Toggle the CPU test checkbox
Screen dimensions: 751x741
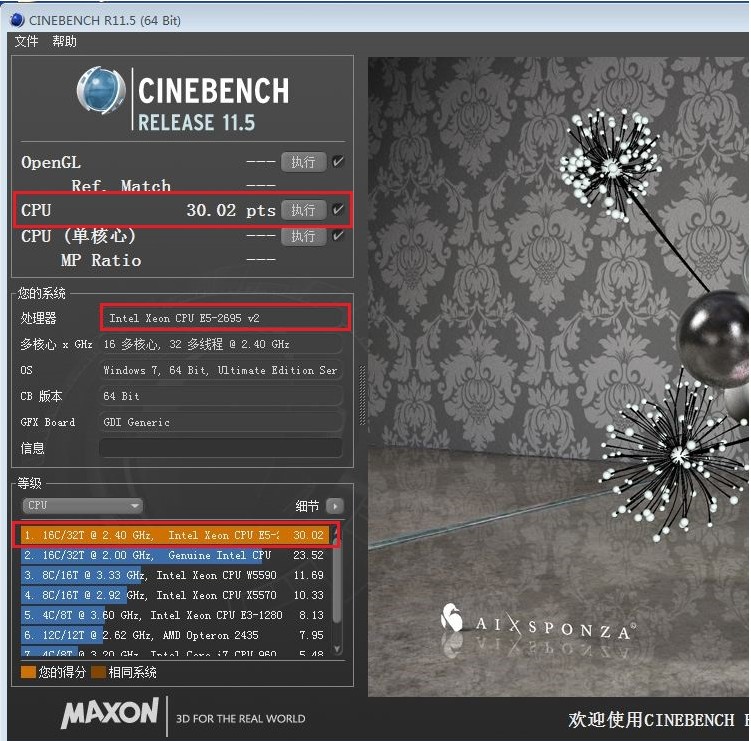(338, 209)
